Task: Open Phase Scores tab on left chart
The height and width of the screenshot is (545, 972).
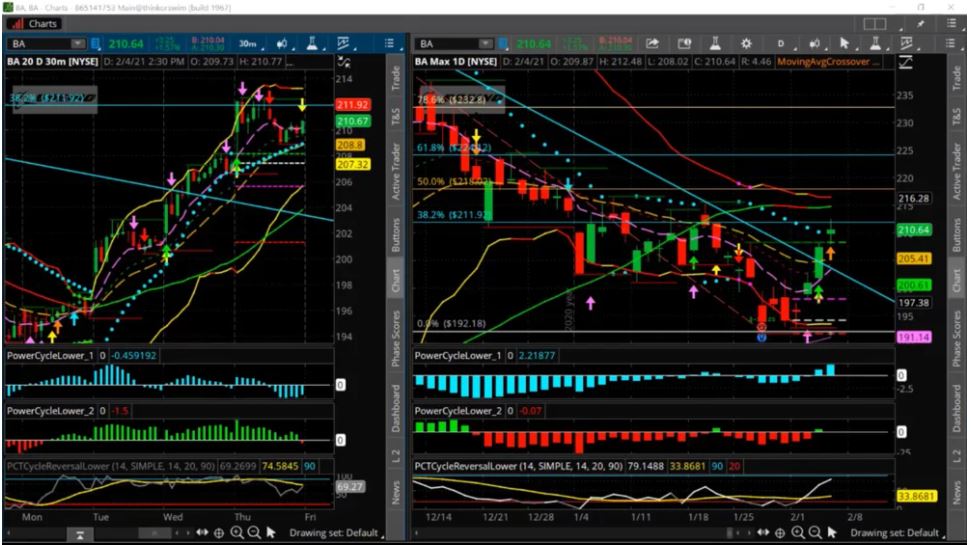Action: click(x=395, y=338)
